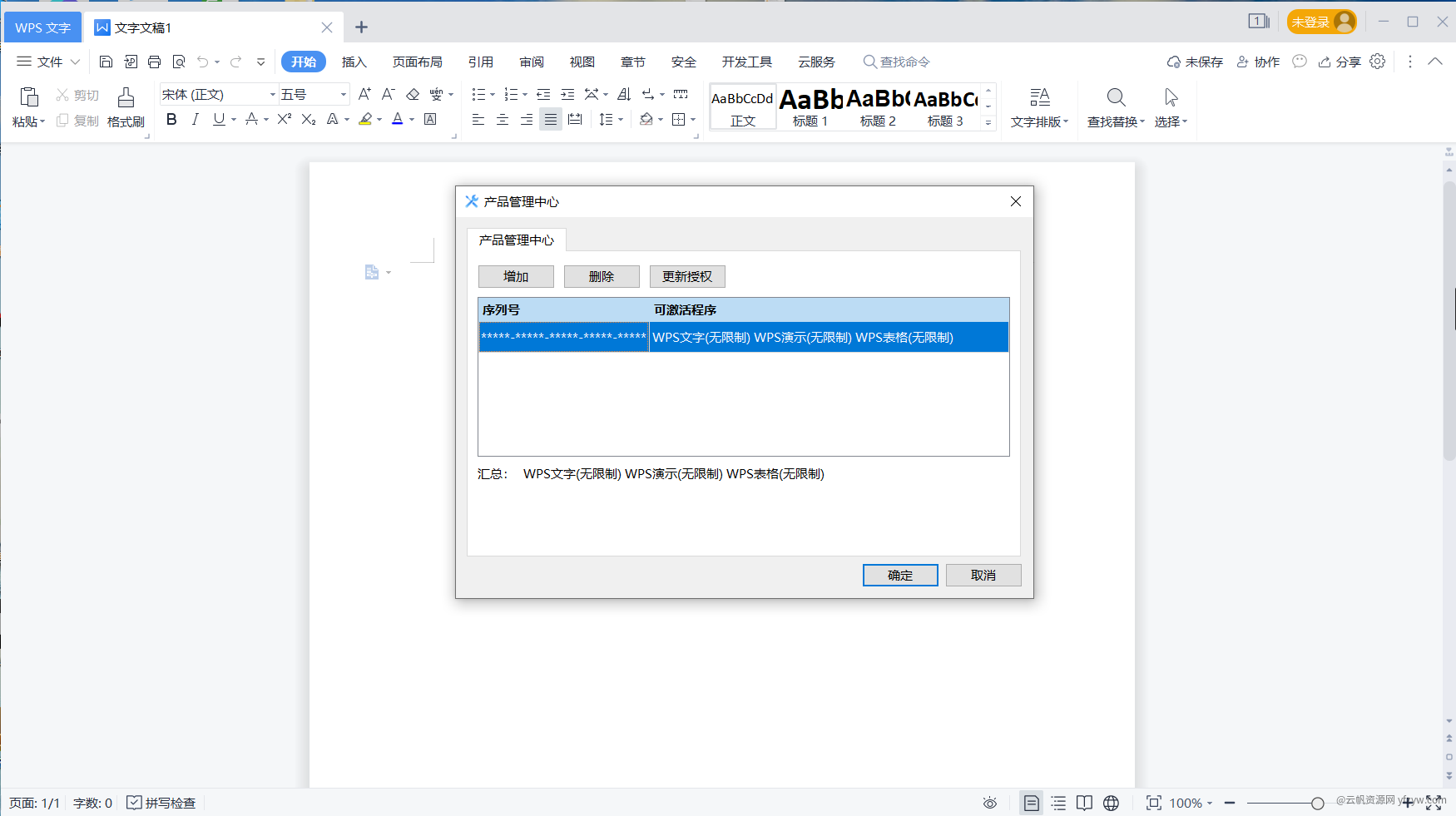Click the character border A icon

coord(430,119)
